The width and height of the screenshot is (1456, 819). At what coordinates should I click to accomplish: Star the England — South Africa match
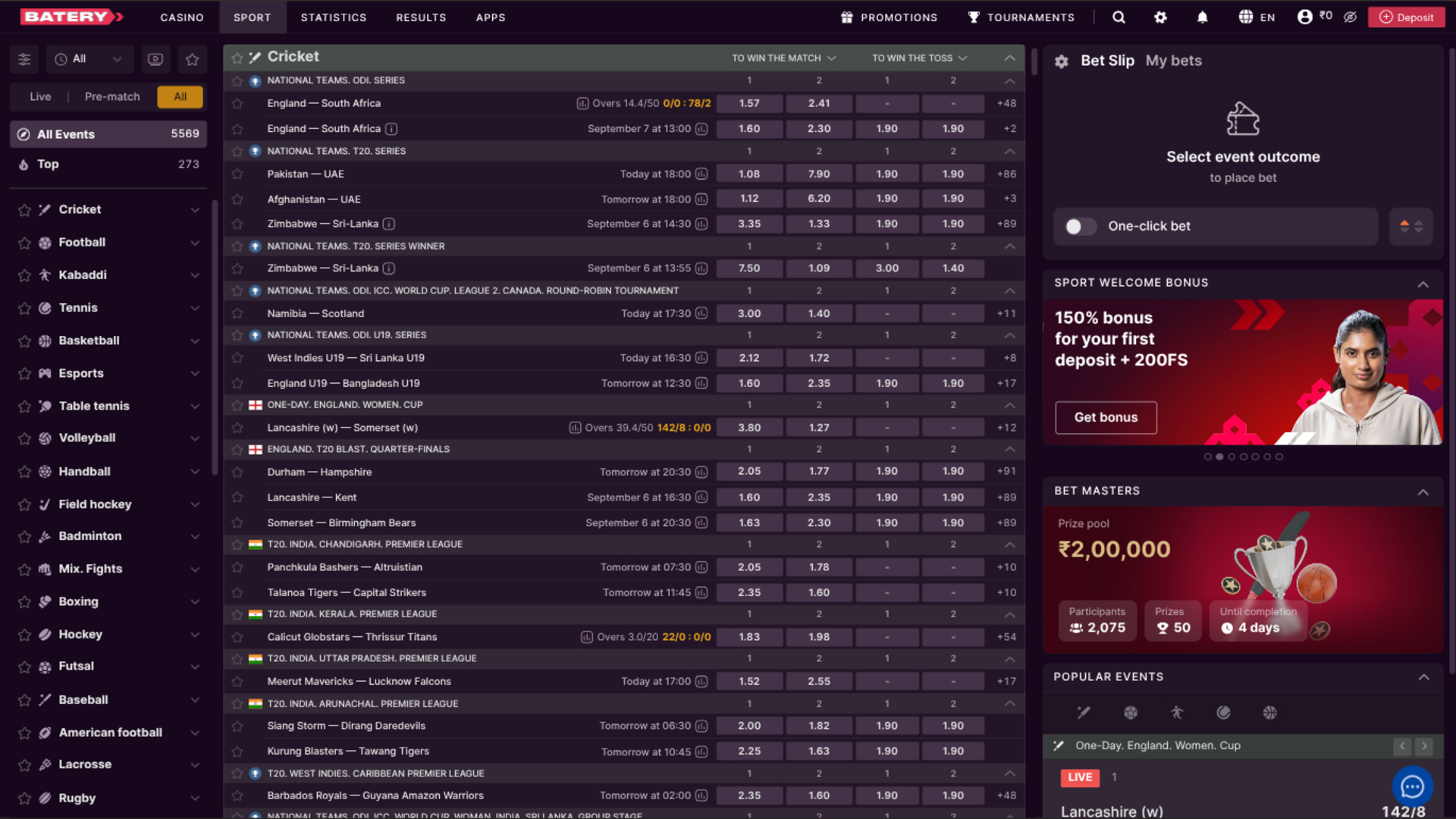coord(238,103)
